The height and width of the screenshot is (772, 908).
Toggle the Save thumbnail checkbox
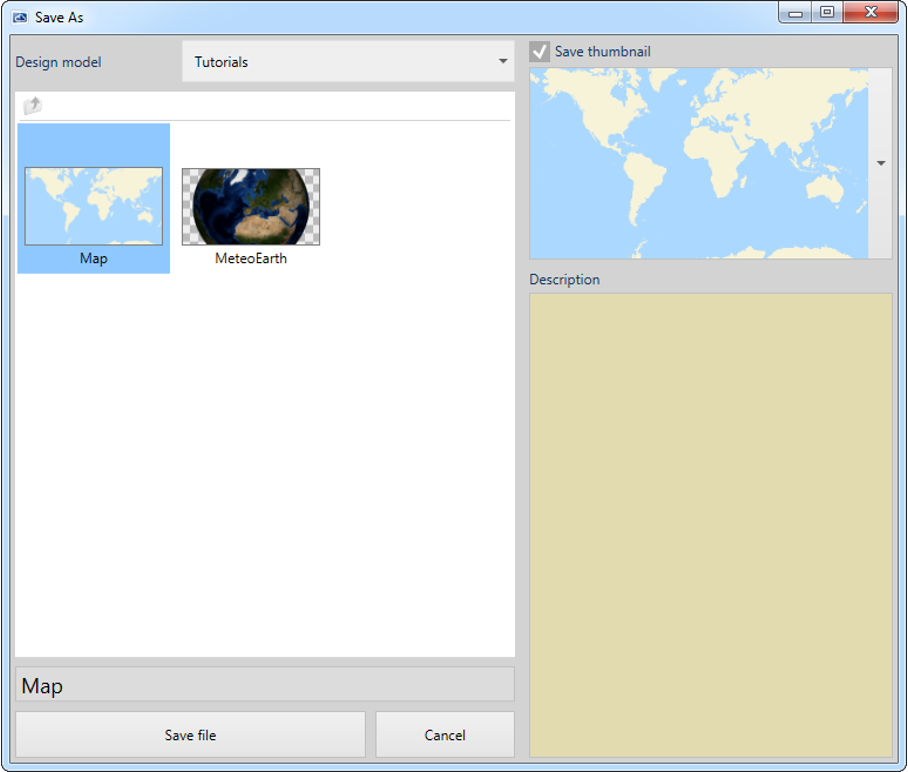coord(539,52)
